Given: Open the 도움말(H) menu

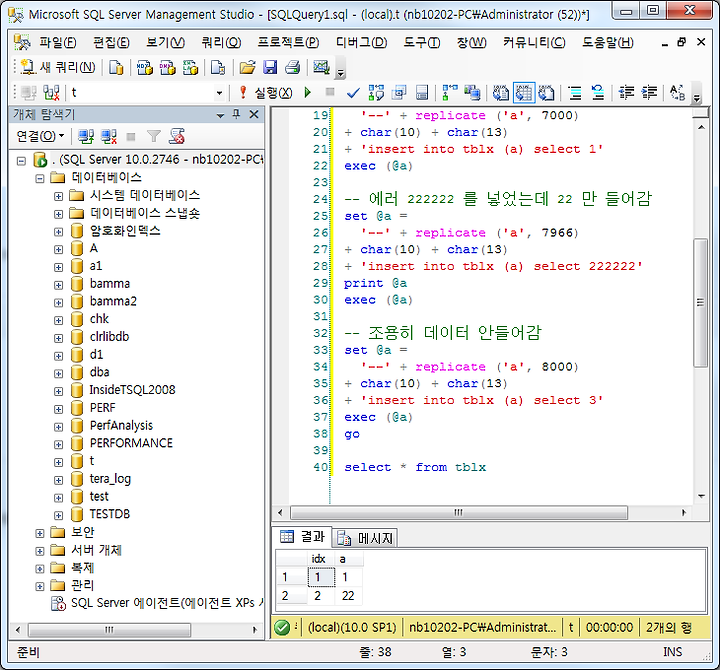Looking at the screenshot, I should tap(608, 43).
